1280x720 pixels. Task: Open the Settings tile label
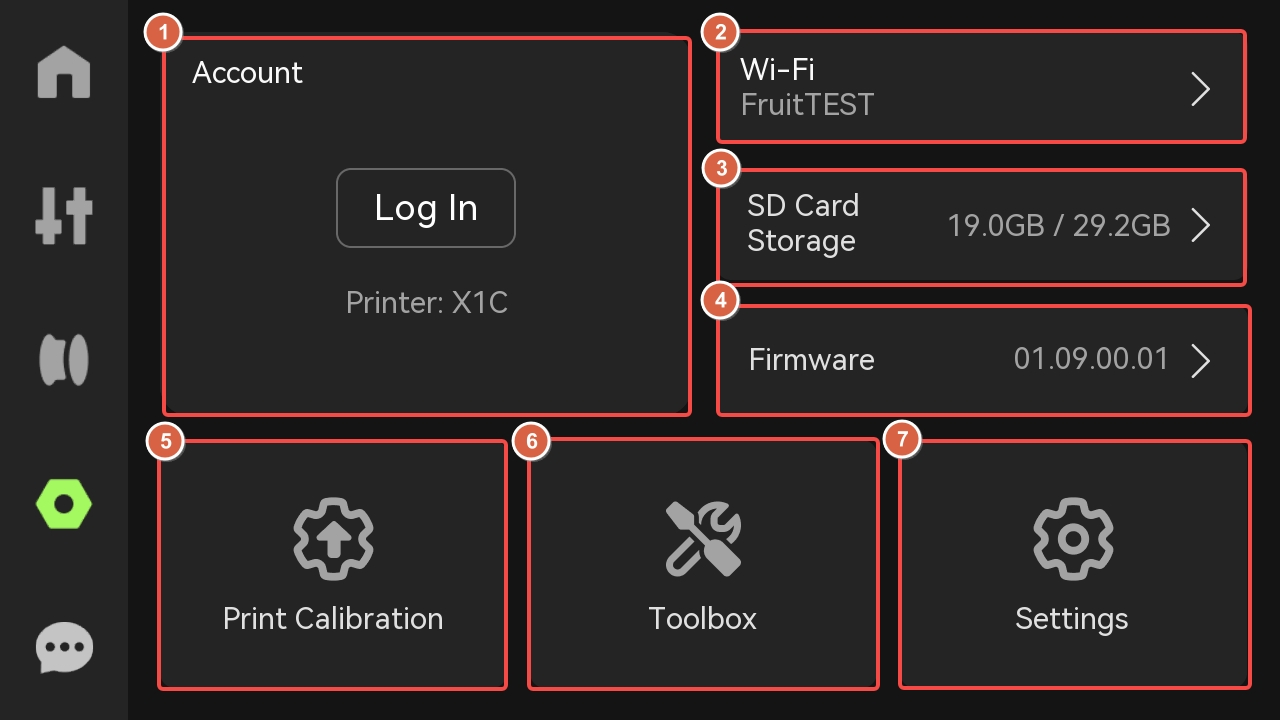1072,619
